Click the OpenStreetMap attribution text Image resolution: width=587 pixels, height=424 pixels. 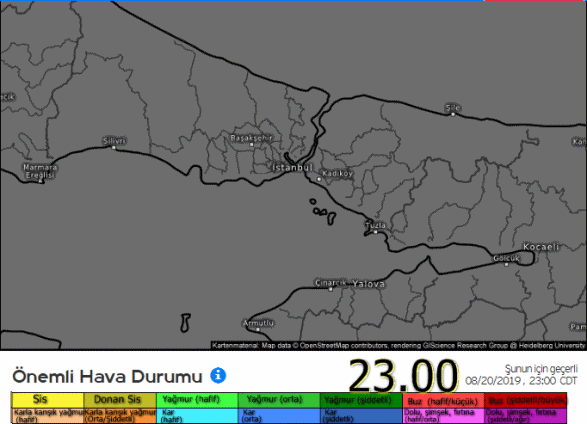(x=398, y=345)
